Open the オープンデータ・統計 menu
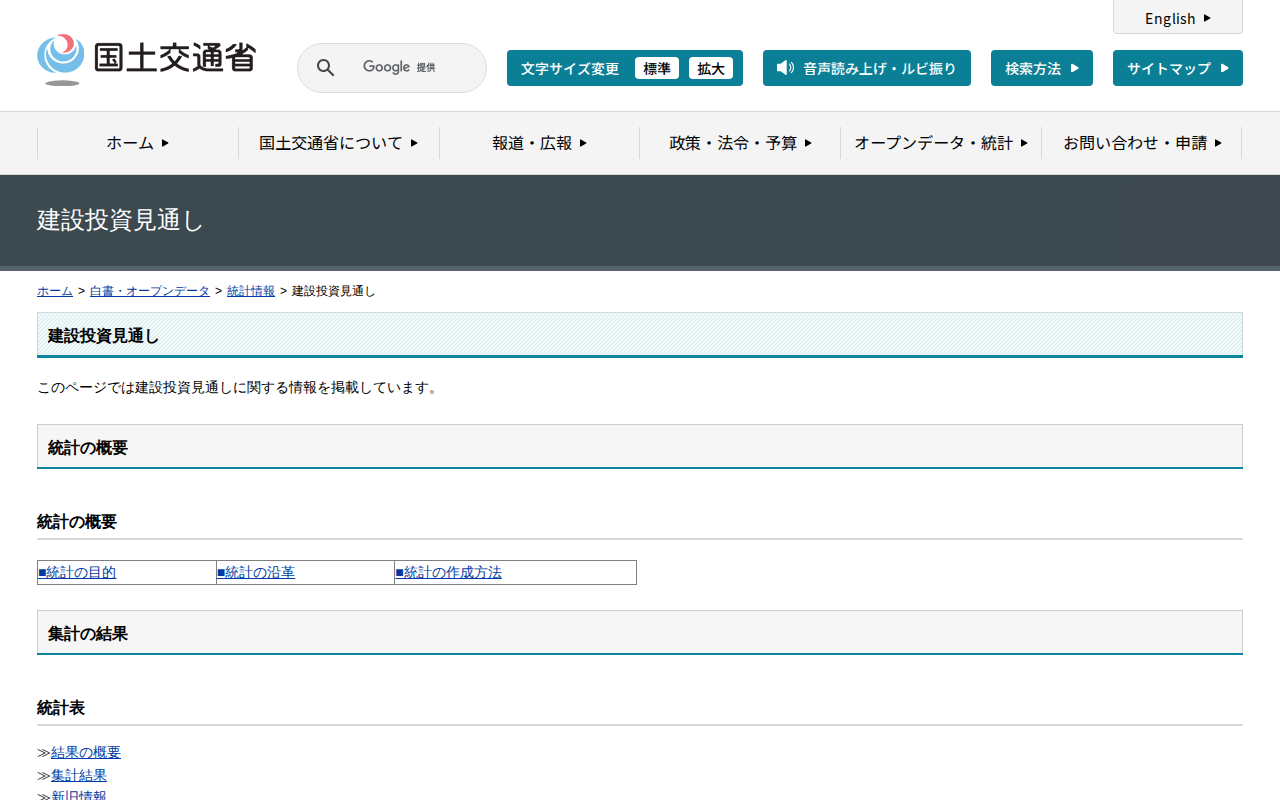The height and width of the screenshot is (800, 1280). (940, 143)
